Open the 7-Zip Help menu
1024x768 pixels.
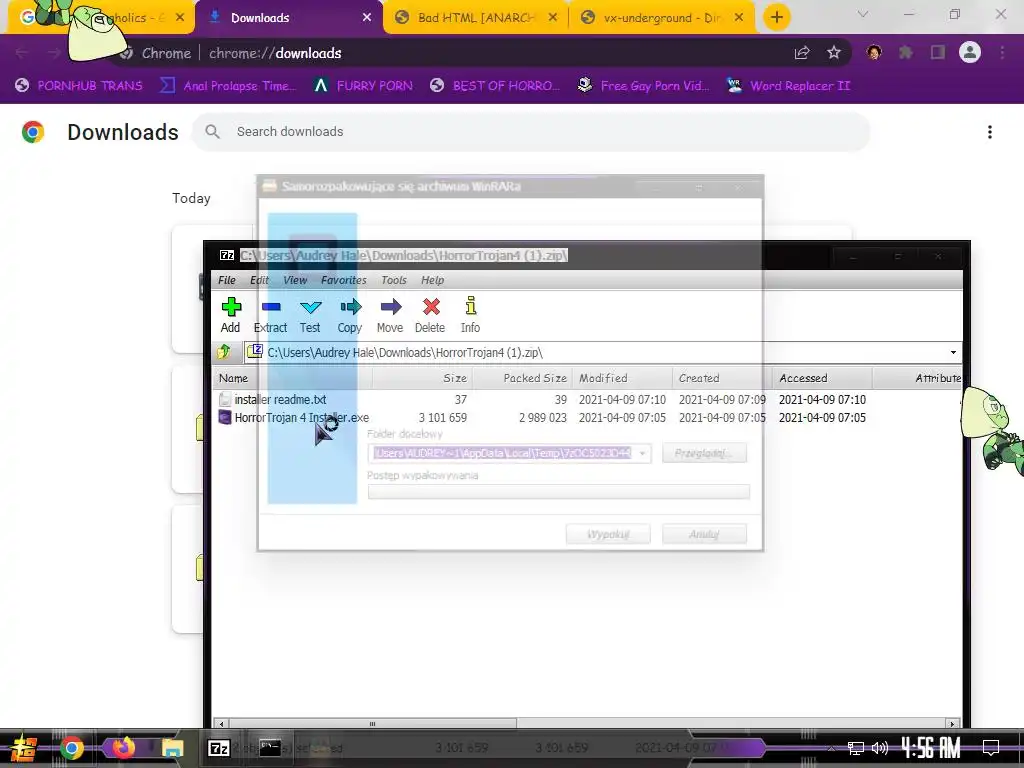coord(432,280)
